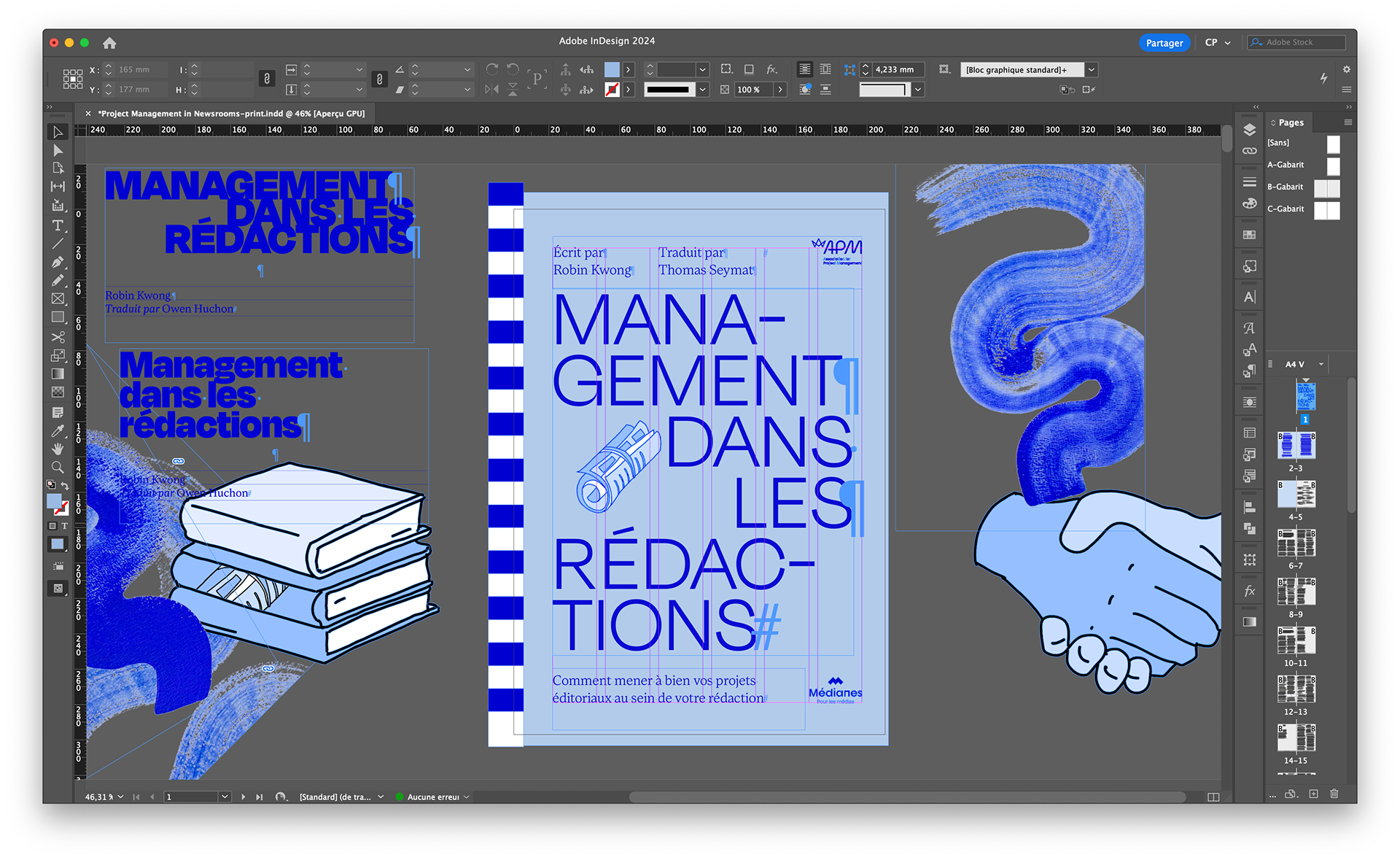Open the Text Wrap panel icon
The width and height of the screenshot is (1400, 860).
1249,403
